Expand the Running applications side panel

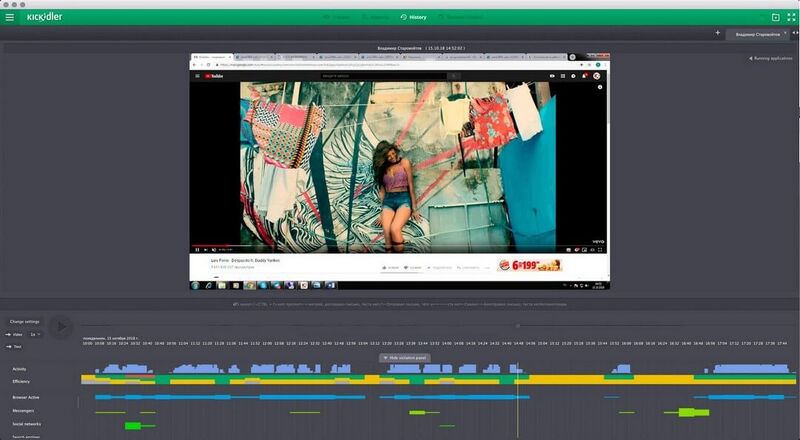pos(770,59)
